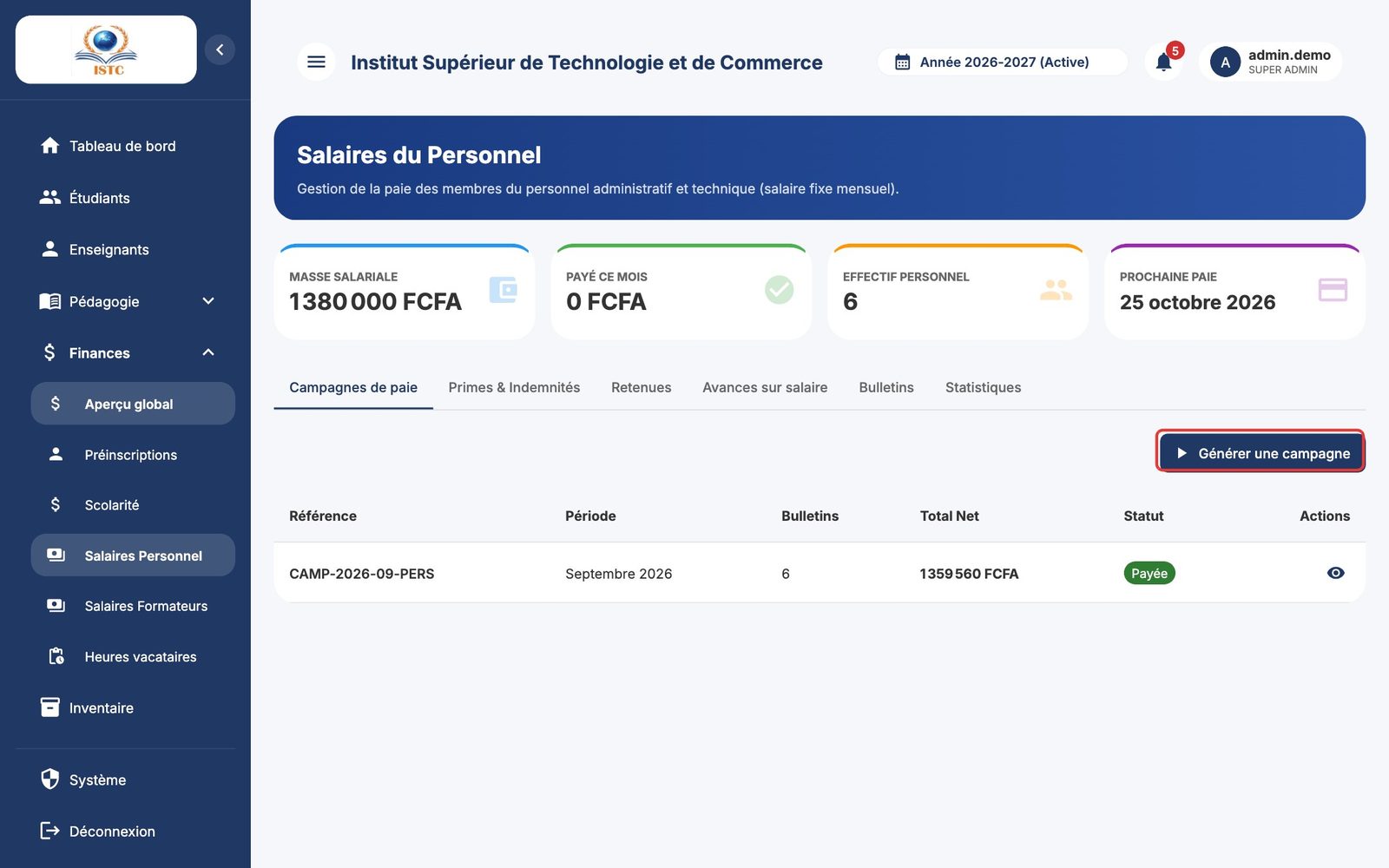The image size is (1389, 868).
Task: Click the admin.demo avatar icon
Action: 1225,62
